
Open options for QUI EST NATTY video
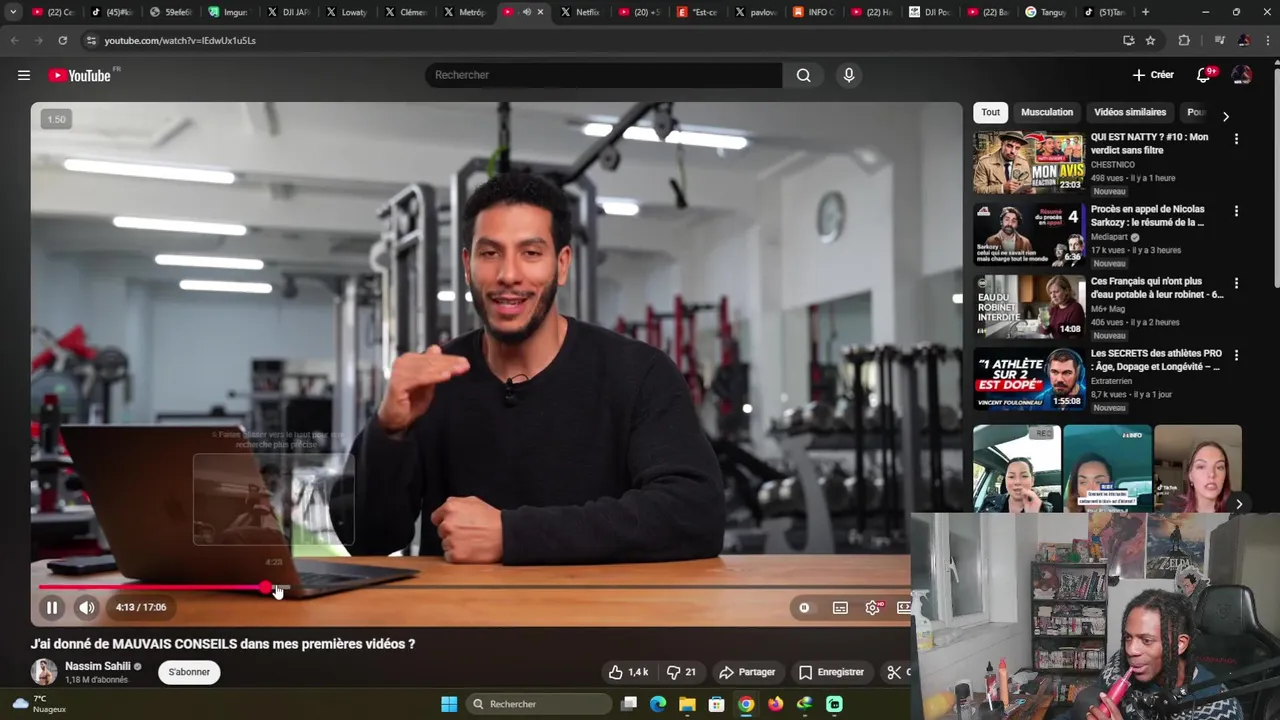(x=1236, y=139)
